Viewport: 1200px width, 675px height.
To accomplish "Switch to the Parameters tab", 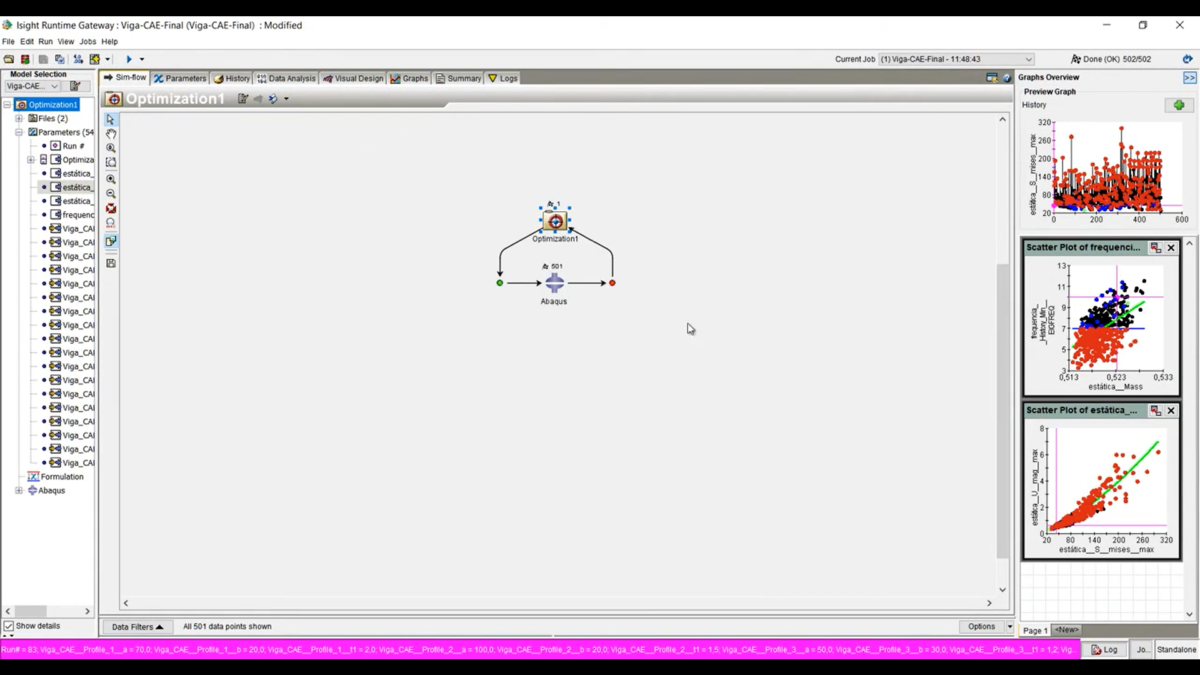I will (x=180, y=78).
